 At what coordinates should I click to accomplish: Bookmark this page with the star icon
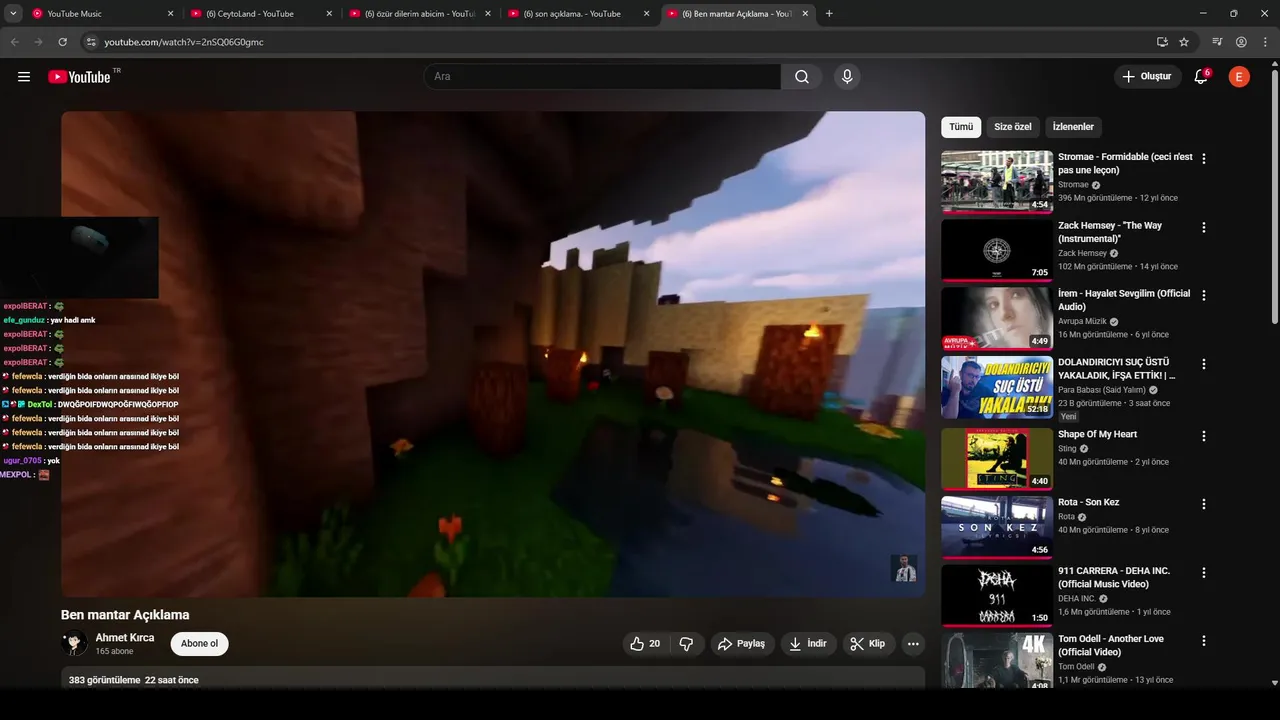1184,42
